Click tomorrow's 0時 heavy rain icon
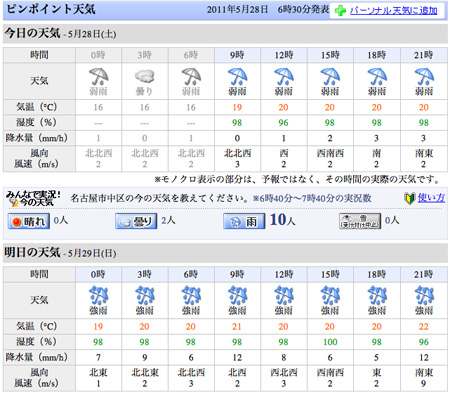This screenshot has width=450, height=395. (x=98, y=295)
